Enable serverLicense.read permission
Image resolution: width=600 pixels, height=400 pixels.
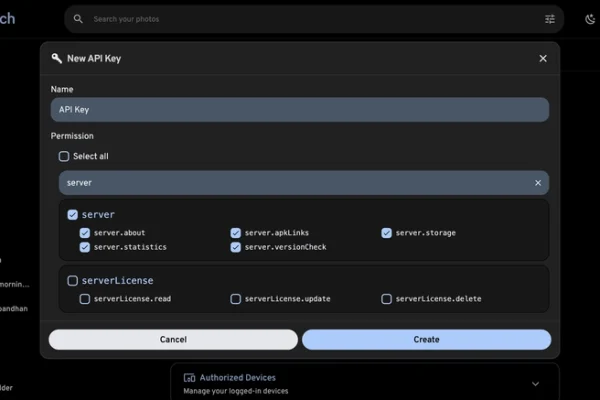point(85,299)
